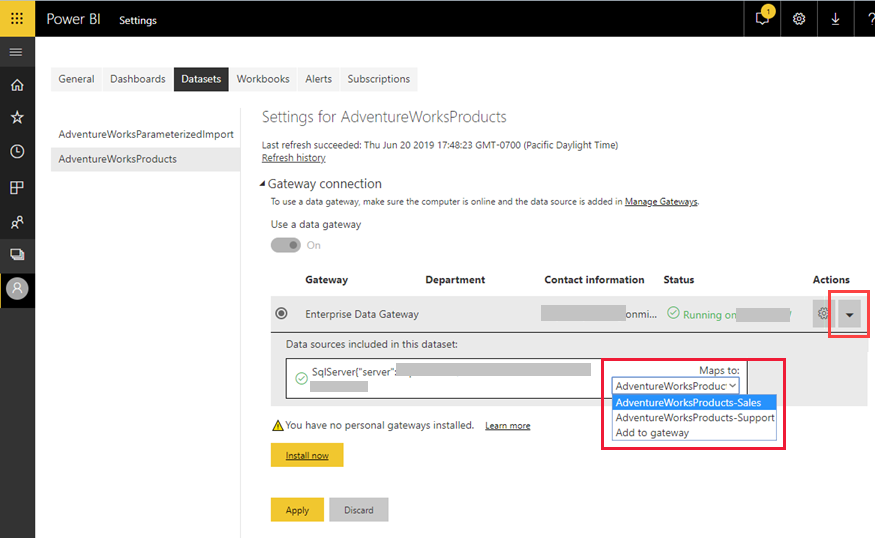Open gateway settings gear under Actions

(x=823, y=314)
